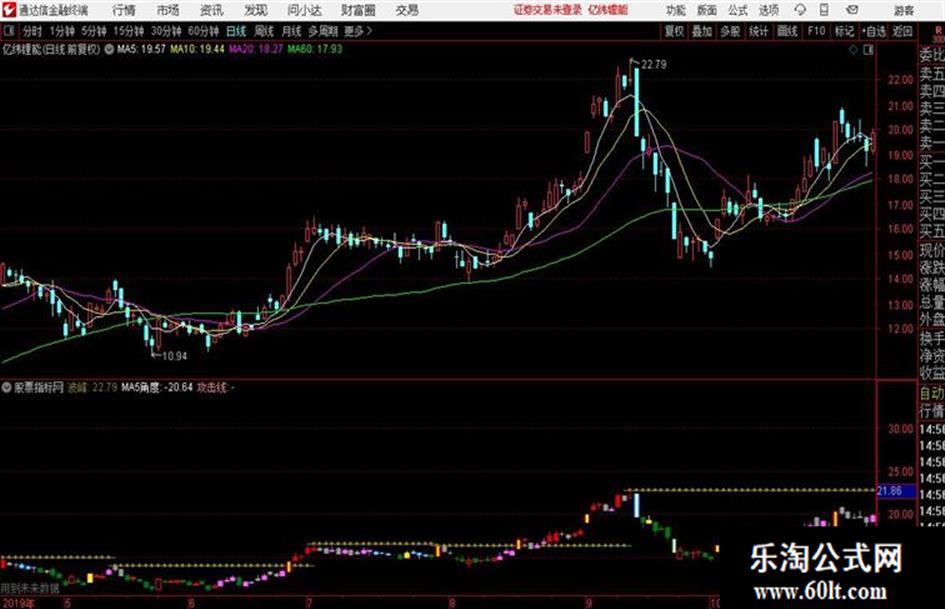Viewport: 945px width, 609px height.
Task: Click the 2019年 timeline label
Action: (x=18, y=602)
